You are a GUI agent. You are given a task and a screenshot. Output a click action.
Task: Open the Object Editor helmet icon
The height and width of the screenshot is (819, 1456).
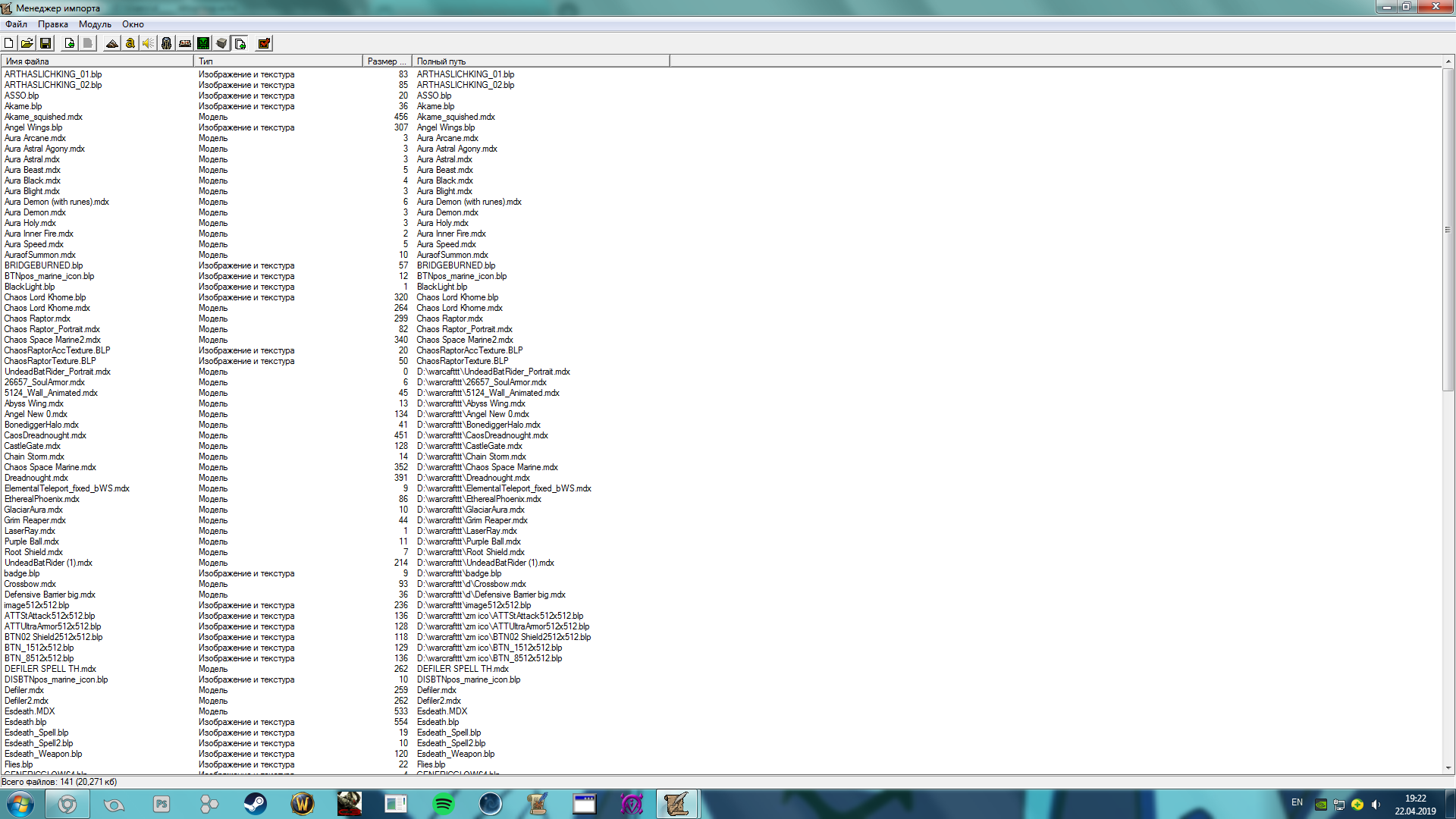[167, 43]
